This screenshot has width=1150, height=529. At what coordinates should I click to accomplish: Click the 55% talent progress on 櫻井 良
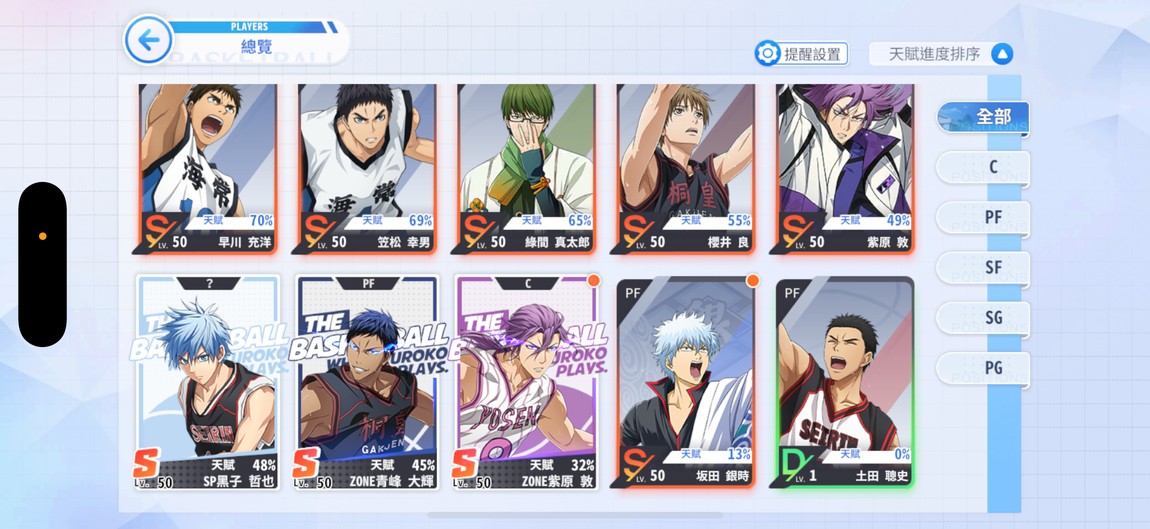(739, 220)
